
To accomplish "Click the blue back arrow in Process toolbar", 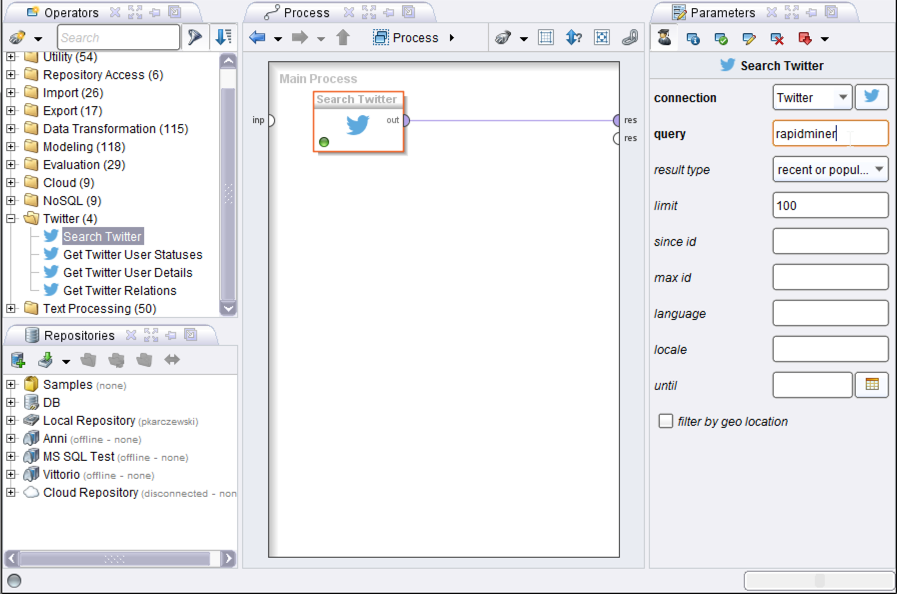I will coord(258,38).
